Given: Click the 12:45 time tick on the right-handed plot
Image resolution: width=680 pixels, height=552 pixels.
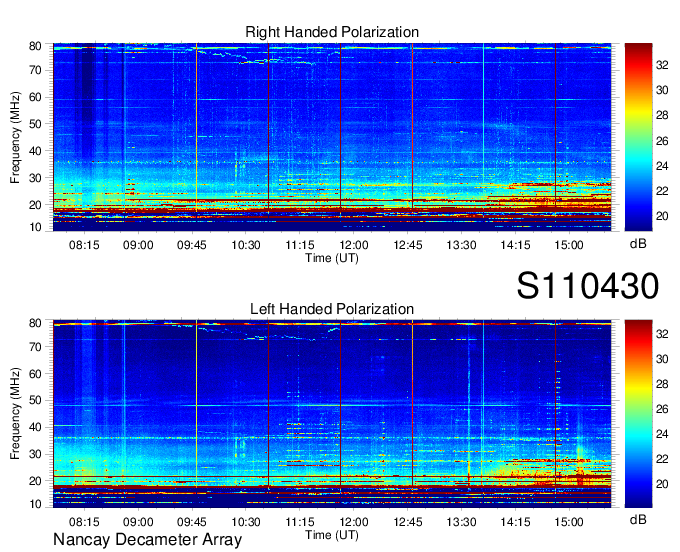Looking at the screenshot, I should 408,245.
